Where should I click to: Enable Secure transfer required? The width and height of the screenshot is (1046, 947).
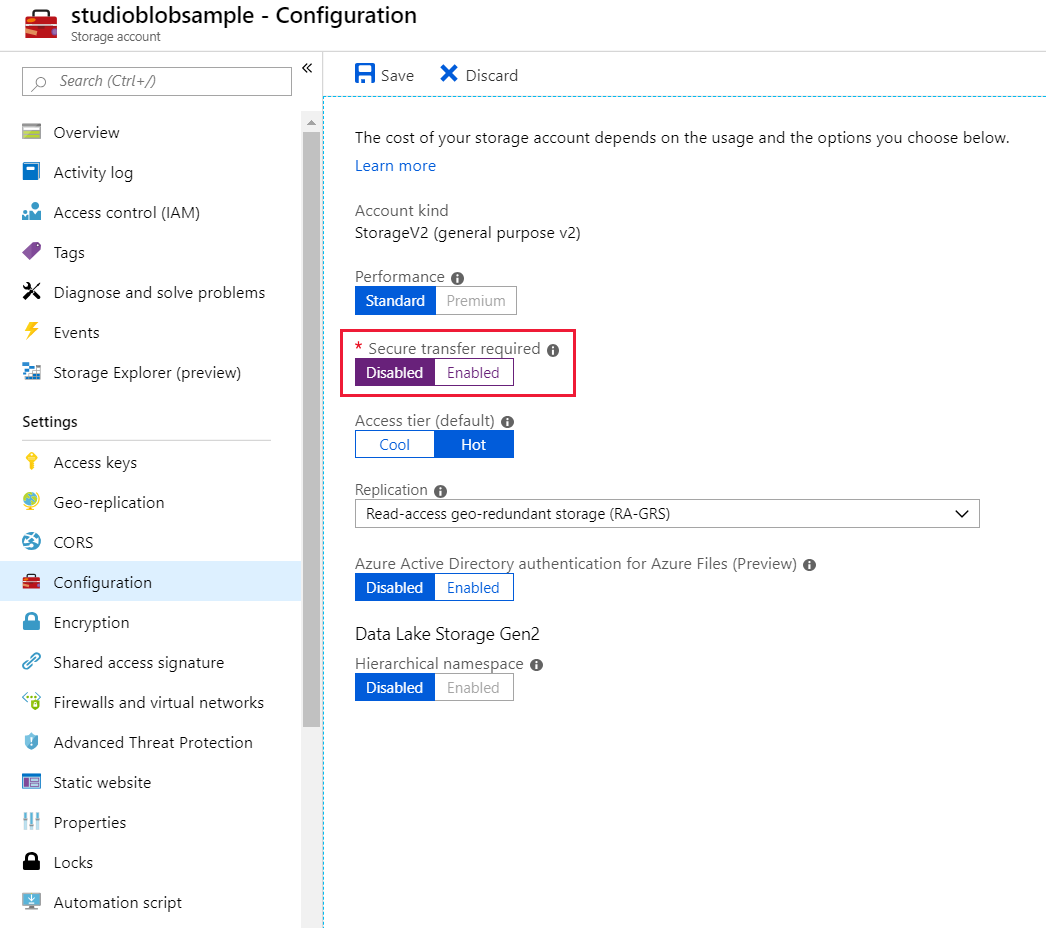[x=473, y=371]
